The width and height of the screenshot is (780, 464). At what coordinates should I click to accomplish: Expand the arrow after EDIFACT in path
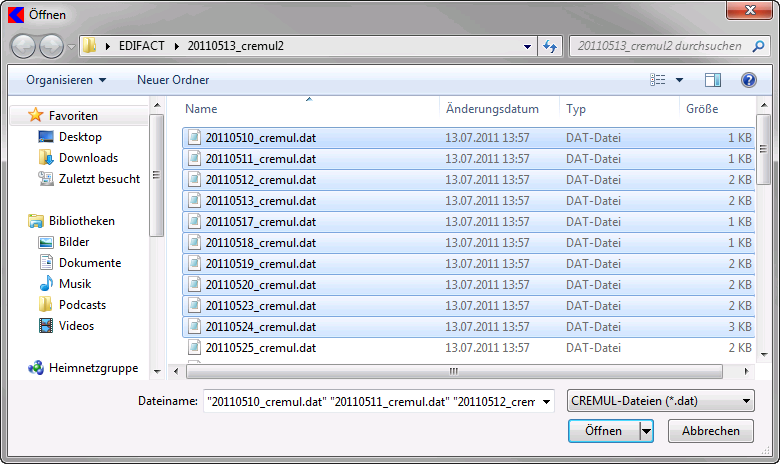[177, 46]
